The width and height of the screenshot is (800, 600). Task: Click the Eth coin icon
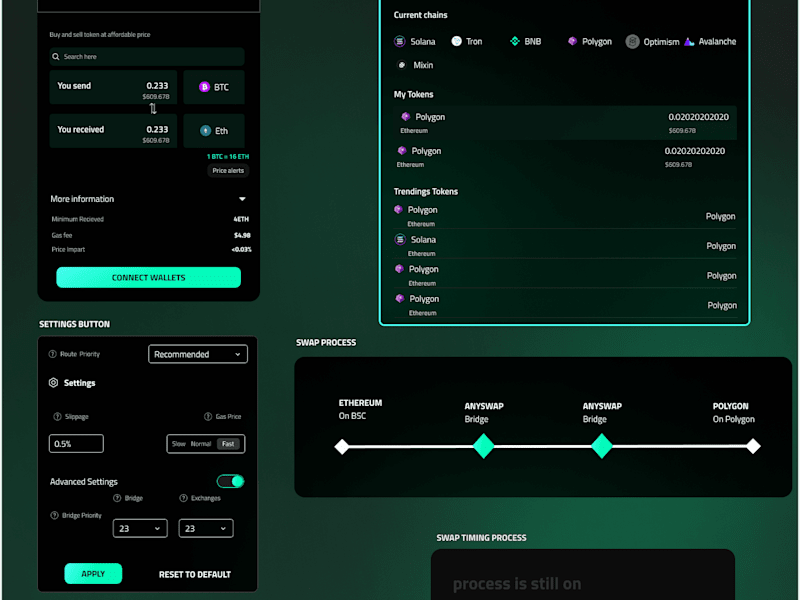pyautogui.click(x=205, y=131)
